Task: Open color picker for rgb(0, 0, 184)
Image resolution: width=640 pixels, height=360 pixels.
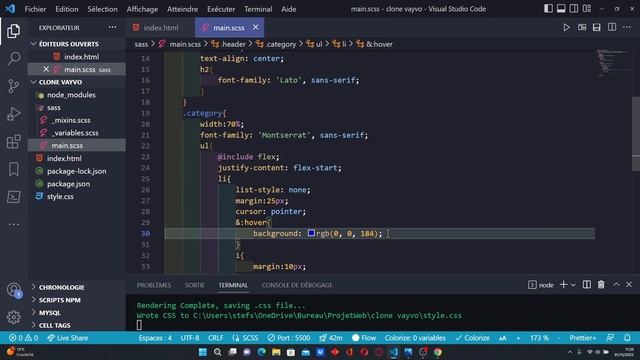Action: coord(311,233)
